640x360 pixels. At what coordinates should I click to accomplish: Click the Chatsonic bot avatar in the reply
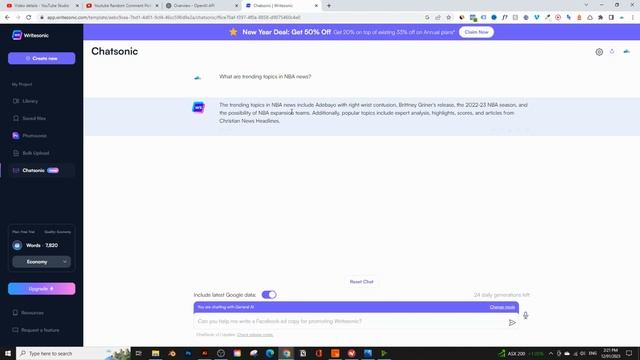198,107
